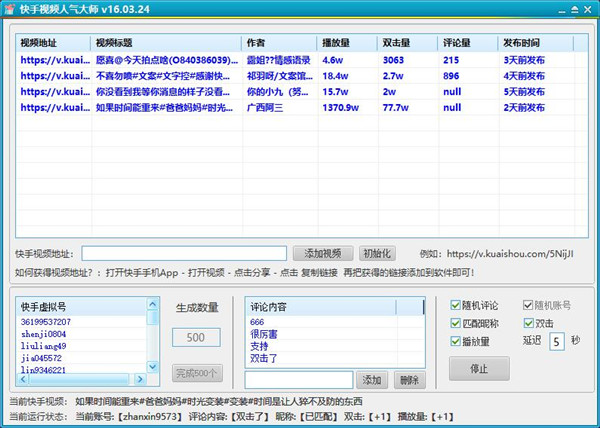Click the 删除 comment button
This screenshot has height=428, width=600.
[409, 380]
